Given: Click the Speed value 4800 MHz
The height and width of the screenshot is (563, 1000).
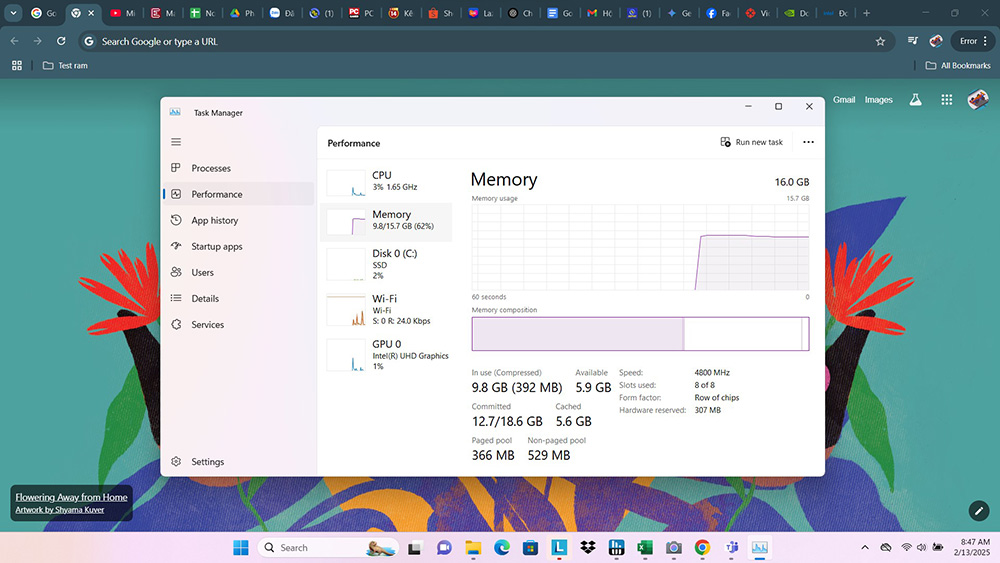Looking at the screenshot, I should [712, 372].
